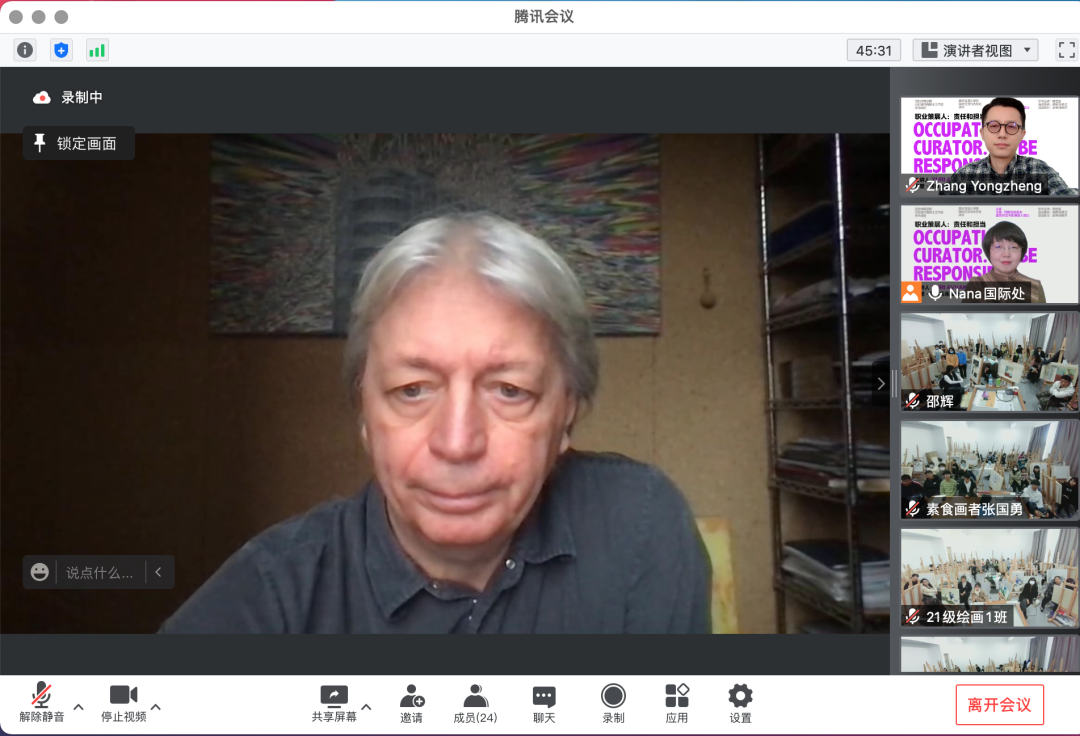This screenshot has width=1080, height=736.
Task: Unmute microphone (解除静音)
Action: pyautogui.click(x=41, y=703)
